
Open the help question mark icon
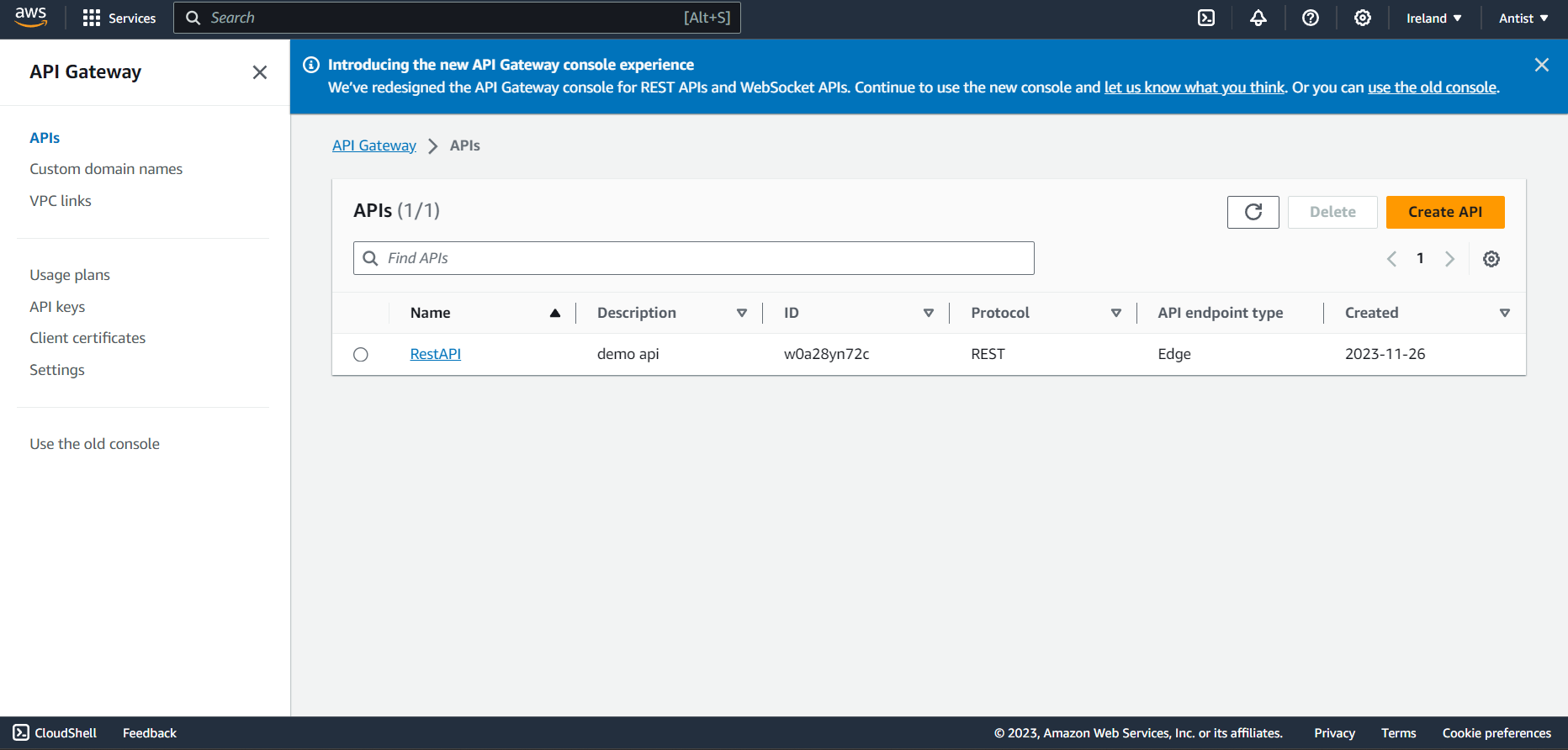[x=1311, y=18]
